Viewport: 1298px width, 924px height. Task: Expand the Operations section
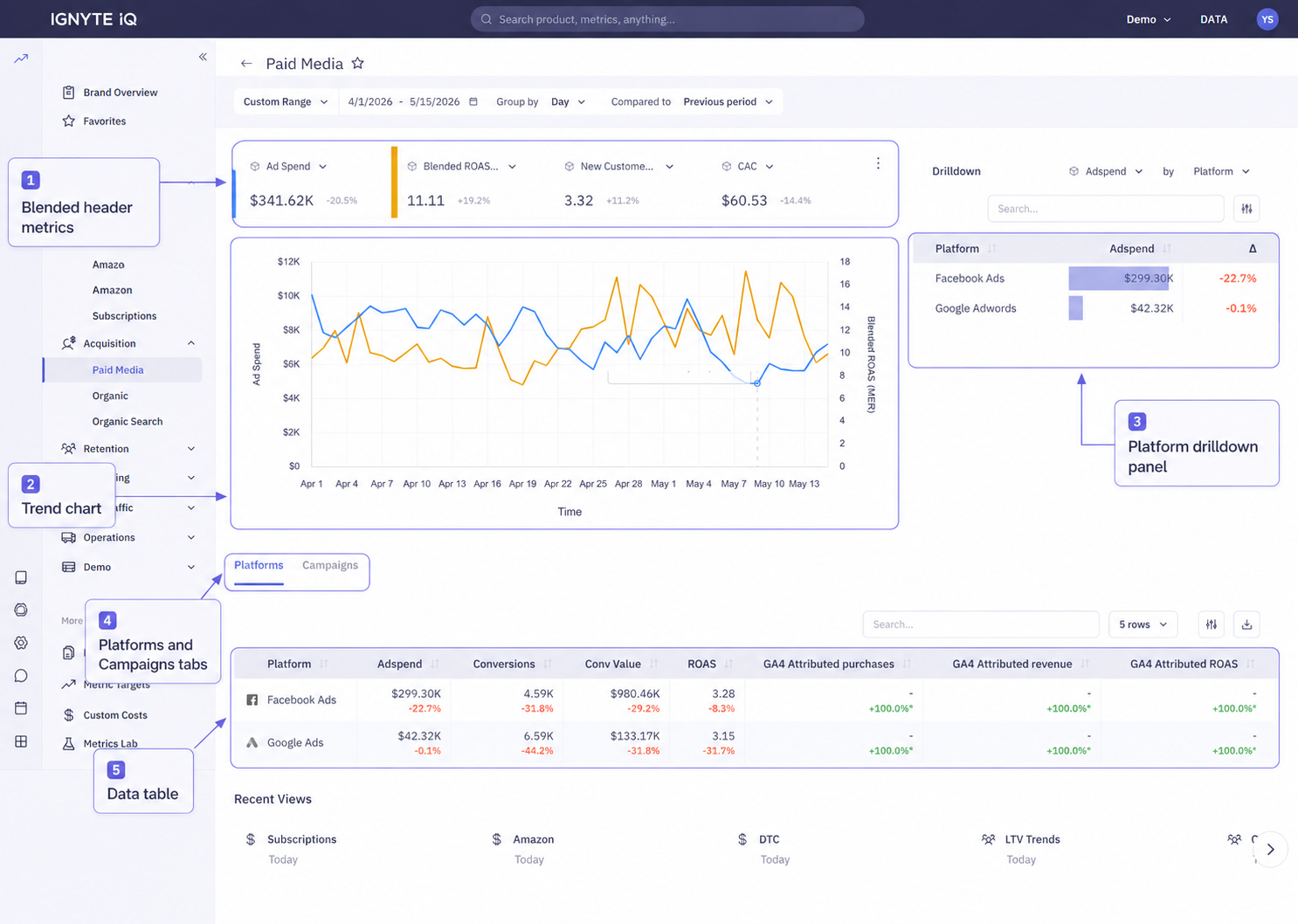click(191, 538)
